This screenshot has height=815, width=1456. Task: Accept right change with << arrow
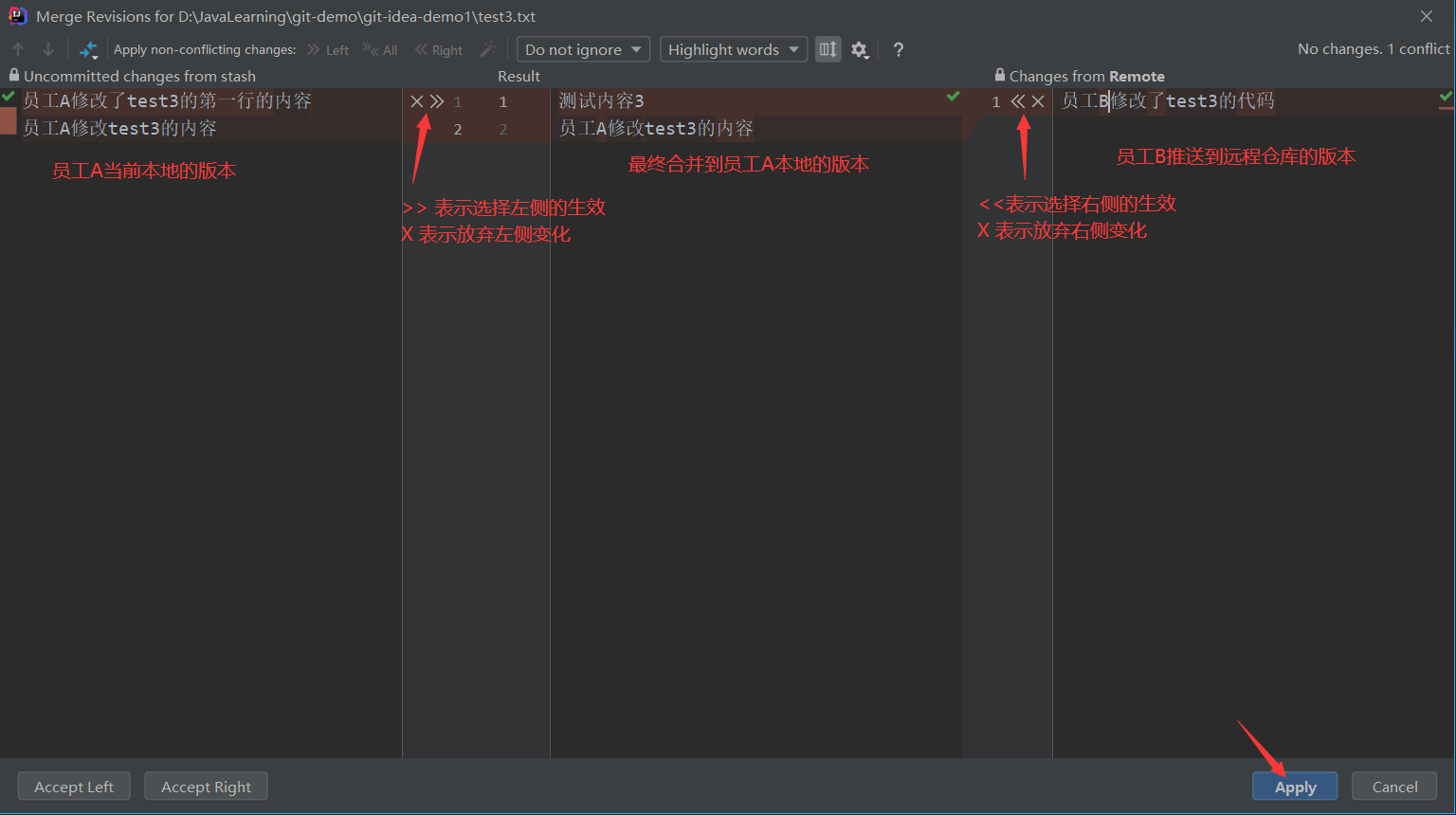click(x=1018, y=101)
